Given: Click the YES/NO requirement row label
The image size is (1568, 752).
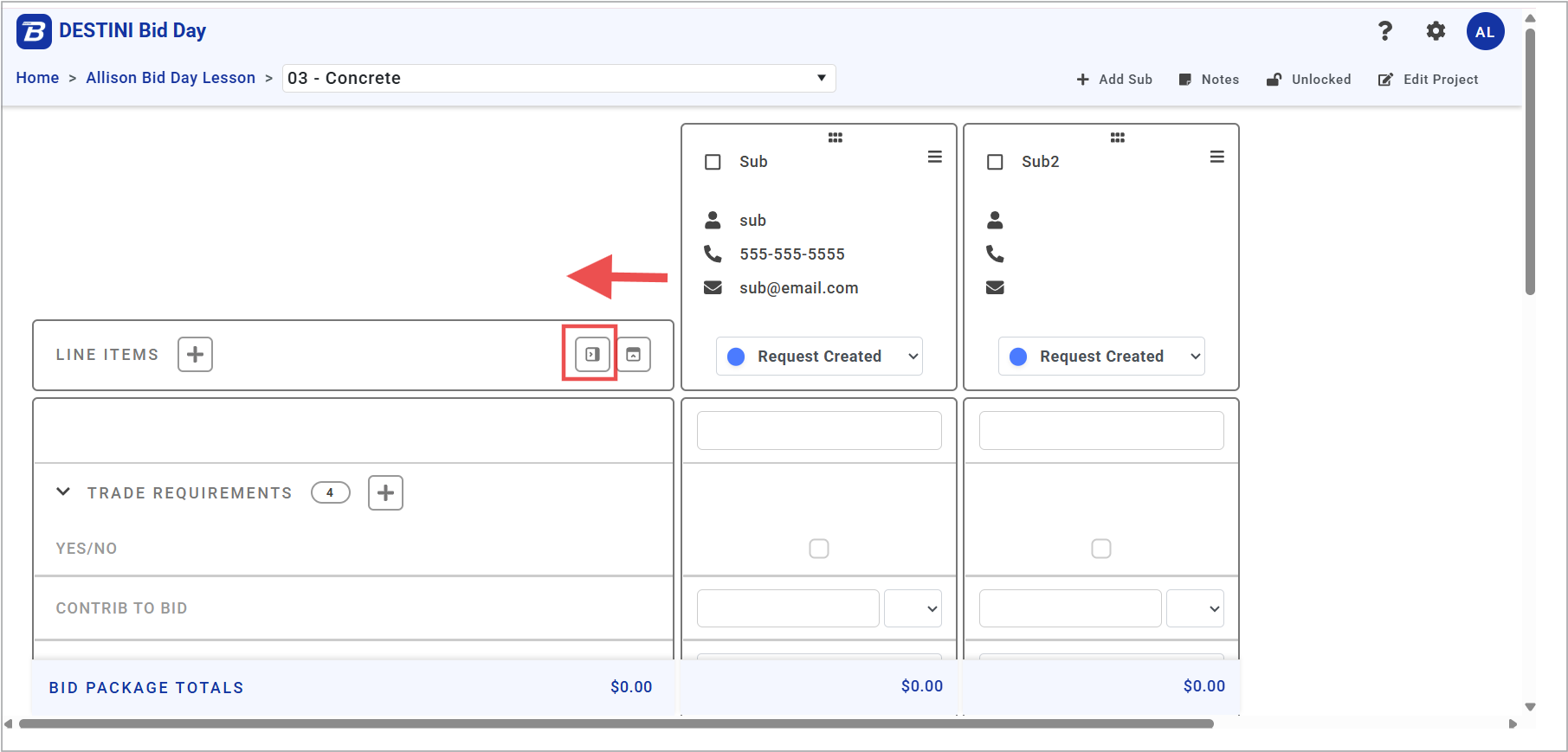Looking at the screenshot, I should coord(87,549).
